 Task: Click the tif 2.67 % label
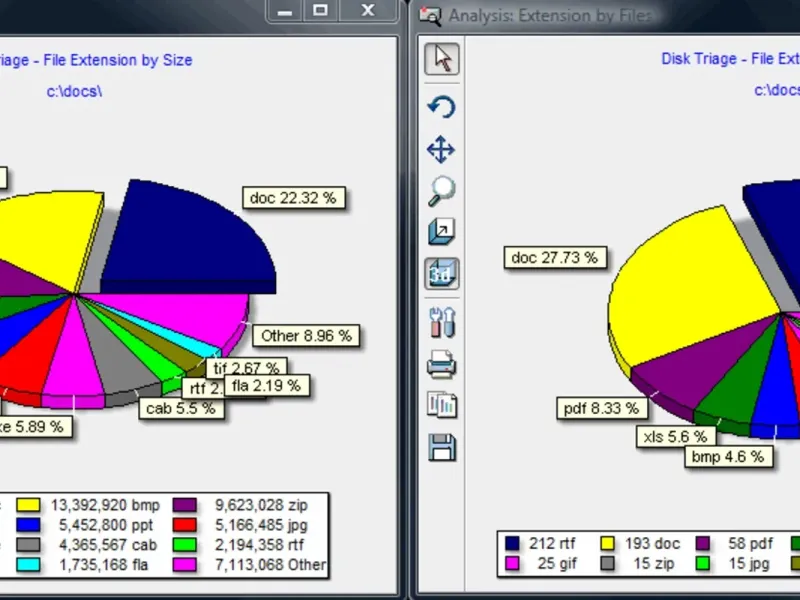(x=246, y=367)
